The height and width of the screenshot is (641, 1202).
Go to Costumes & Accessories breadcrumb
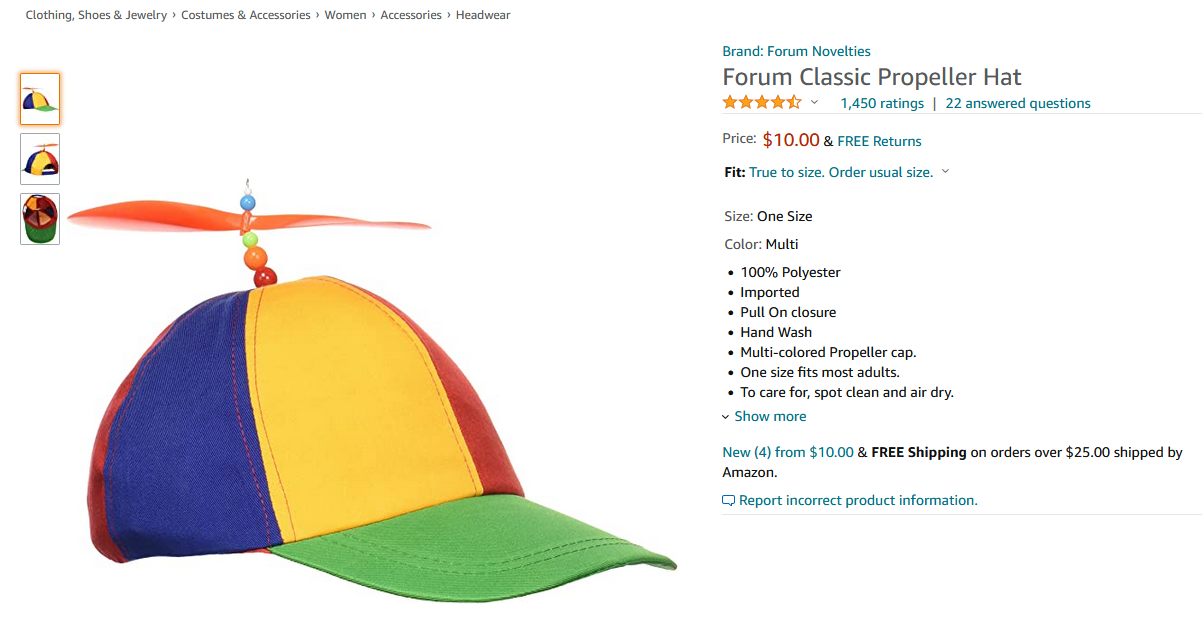click(246, 15)
